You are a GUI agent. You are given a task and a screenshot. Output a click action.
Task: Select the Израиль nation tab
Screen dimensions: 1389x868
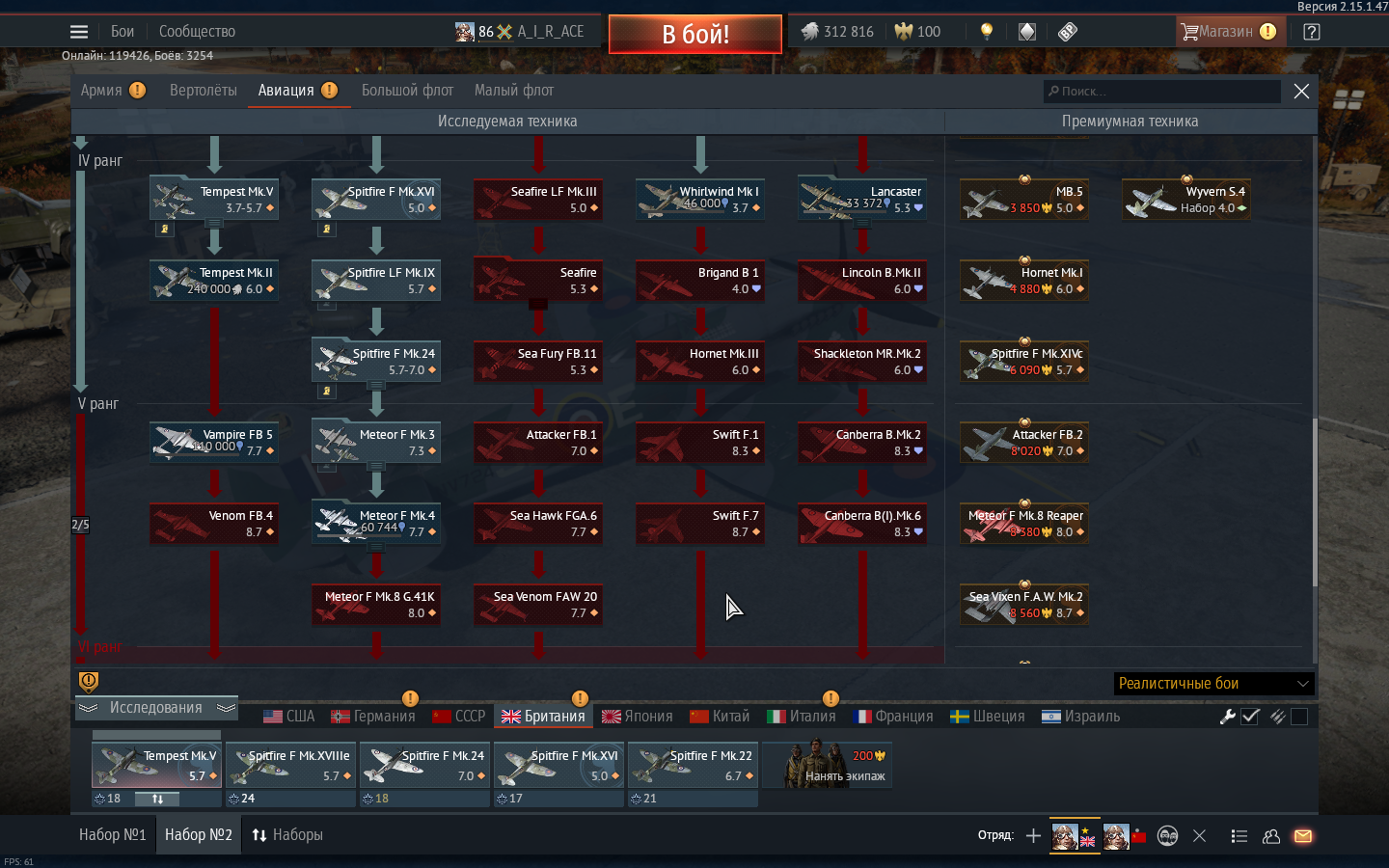point(1081,717)
